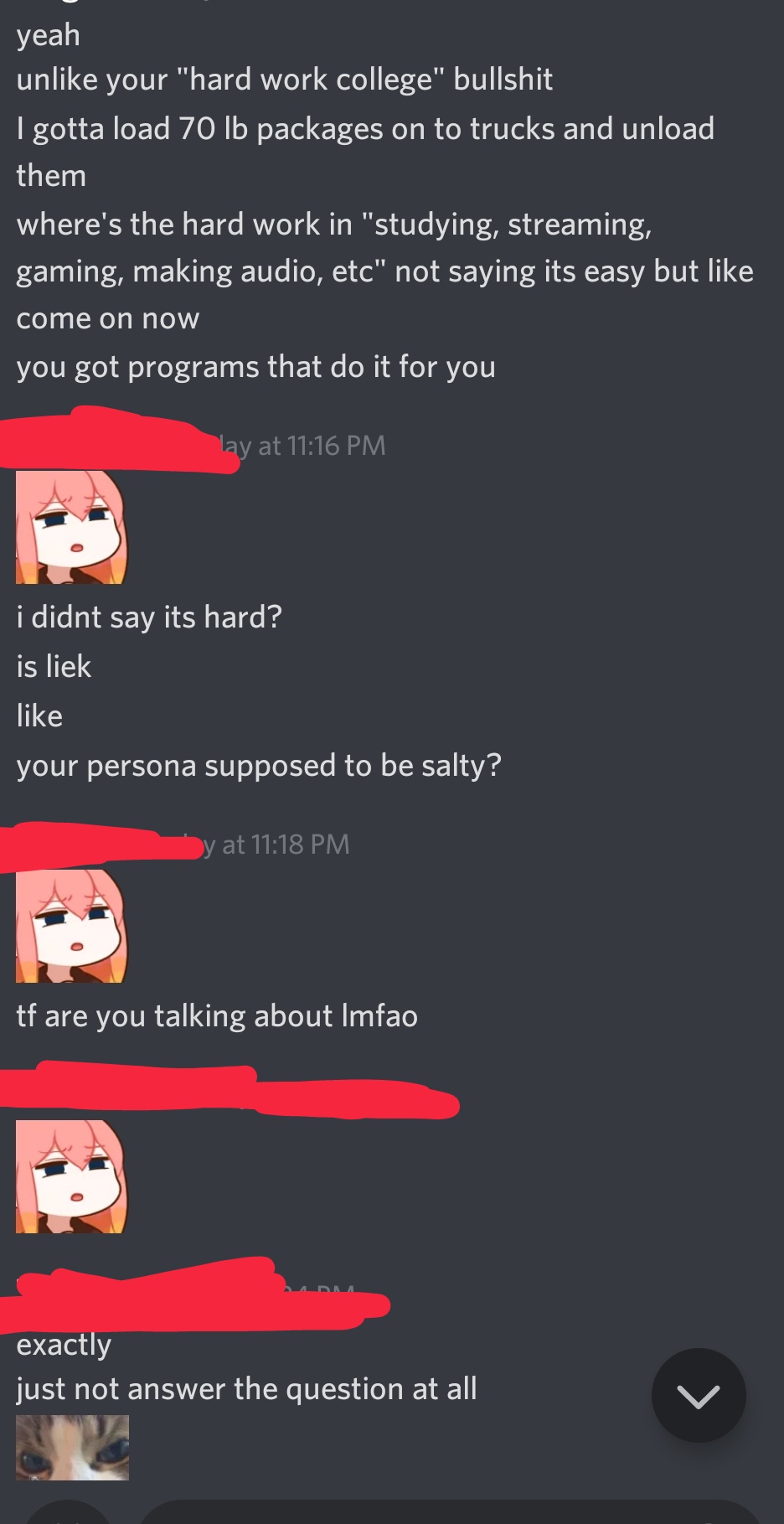Select "tf are you talking about lmfao" message
784x1524 pixels.
point(217,1016)
